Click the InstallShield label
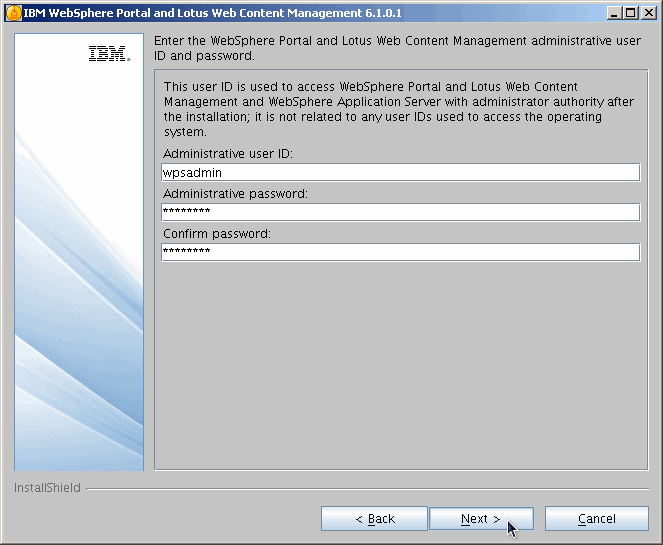Image resolution: width=663 pixels, height=545 pixels. (x=47, y=488)
